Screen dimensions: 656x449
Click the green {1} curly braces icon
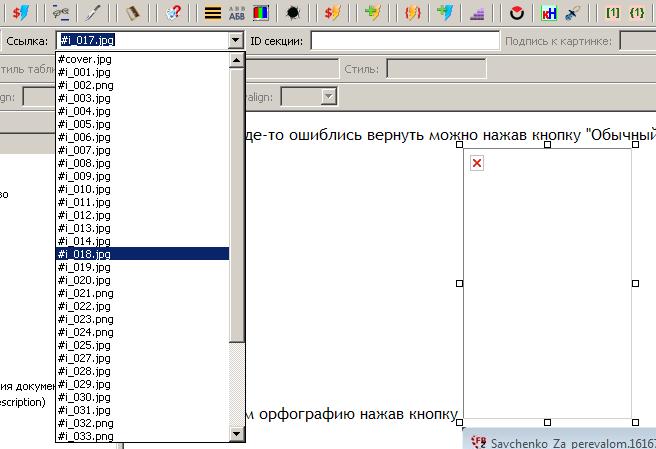click(x=636, y=13)
